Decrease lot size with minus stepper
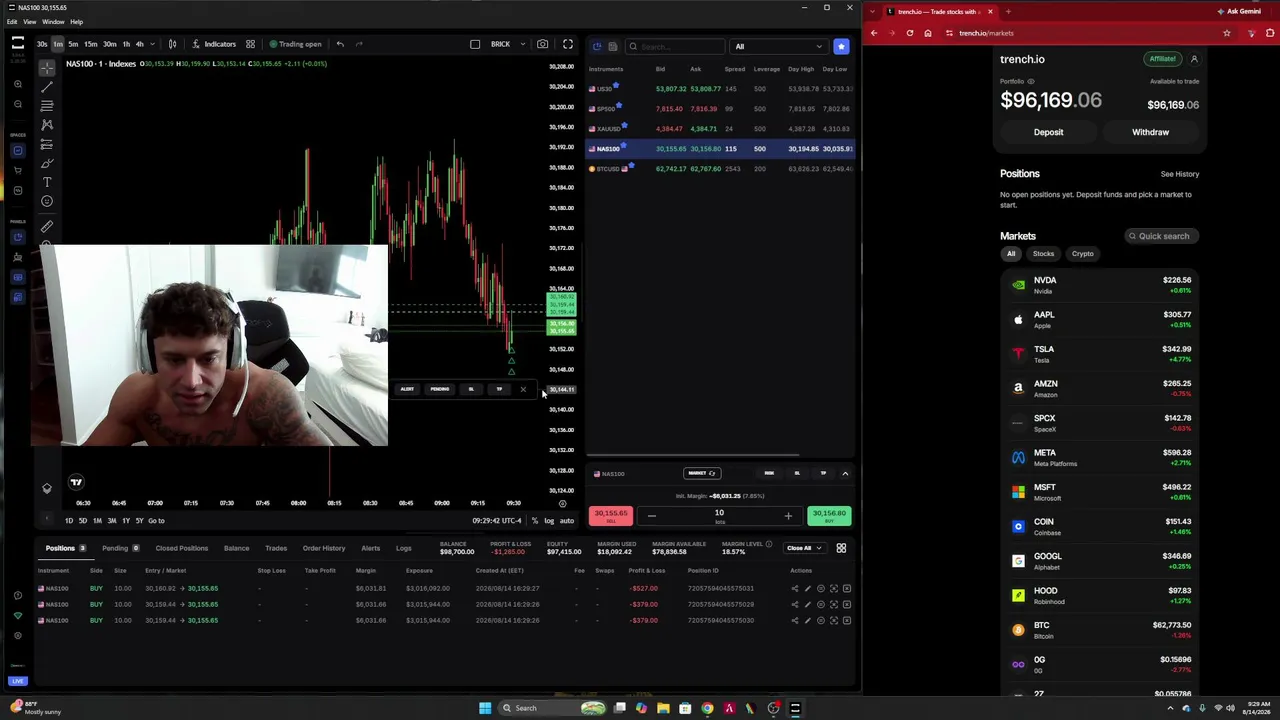 tap(651, 516)
